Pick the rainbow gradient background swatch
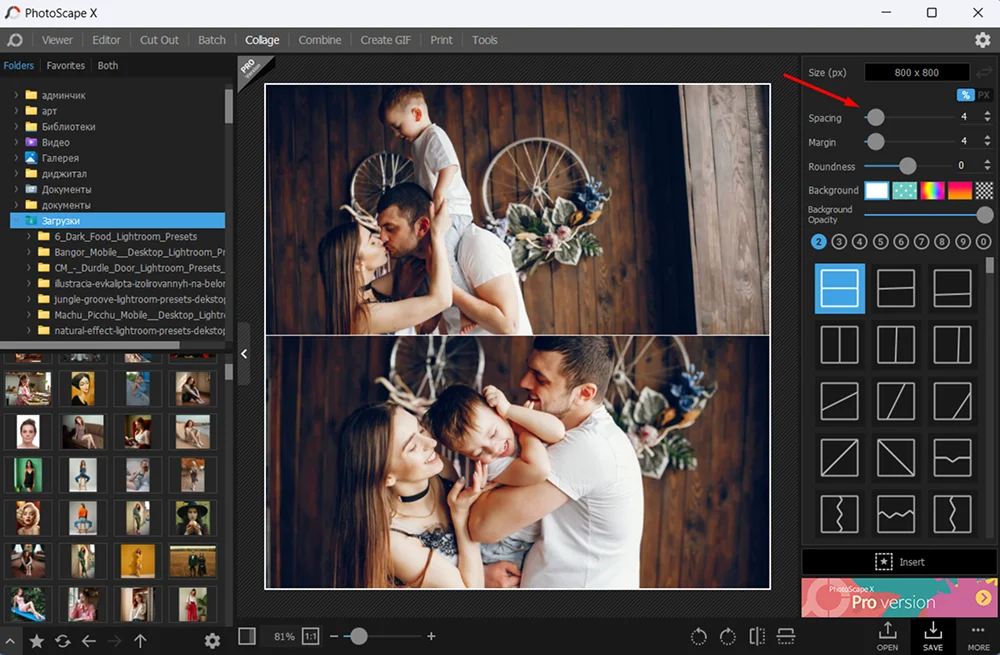1000x655 pixels. (x=932, y=190)
